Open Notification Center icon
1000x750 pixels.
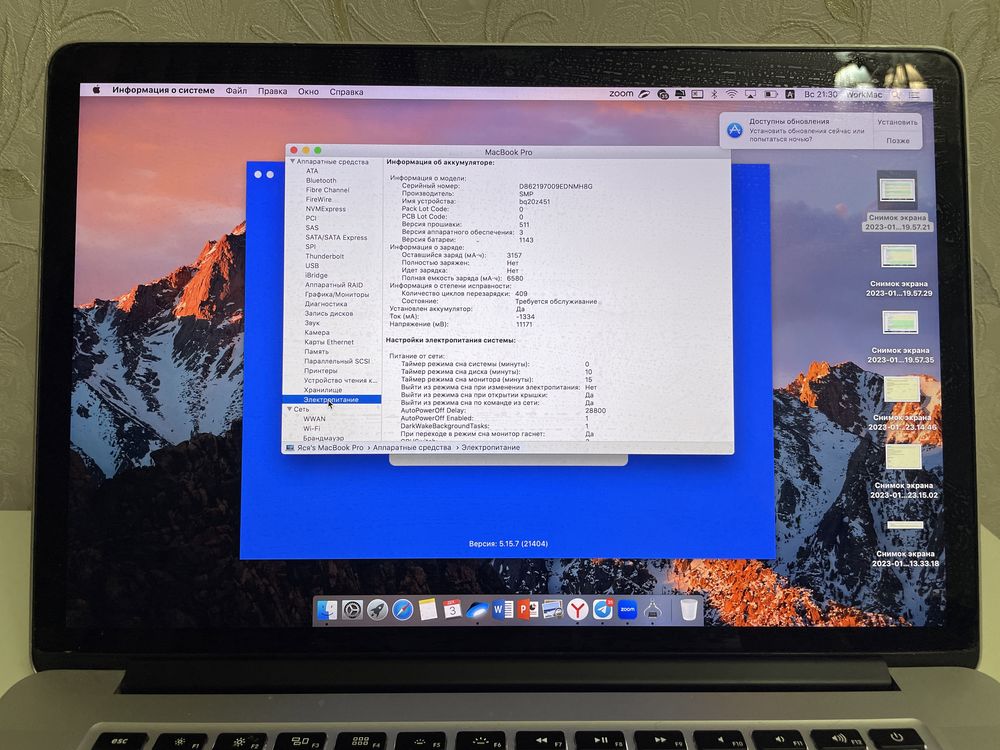coord(915,95)
